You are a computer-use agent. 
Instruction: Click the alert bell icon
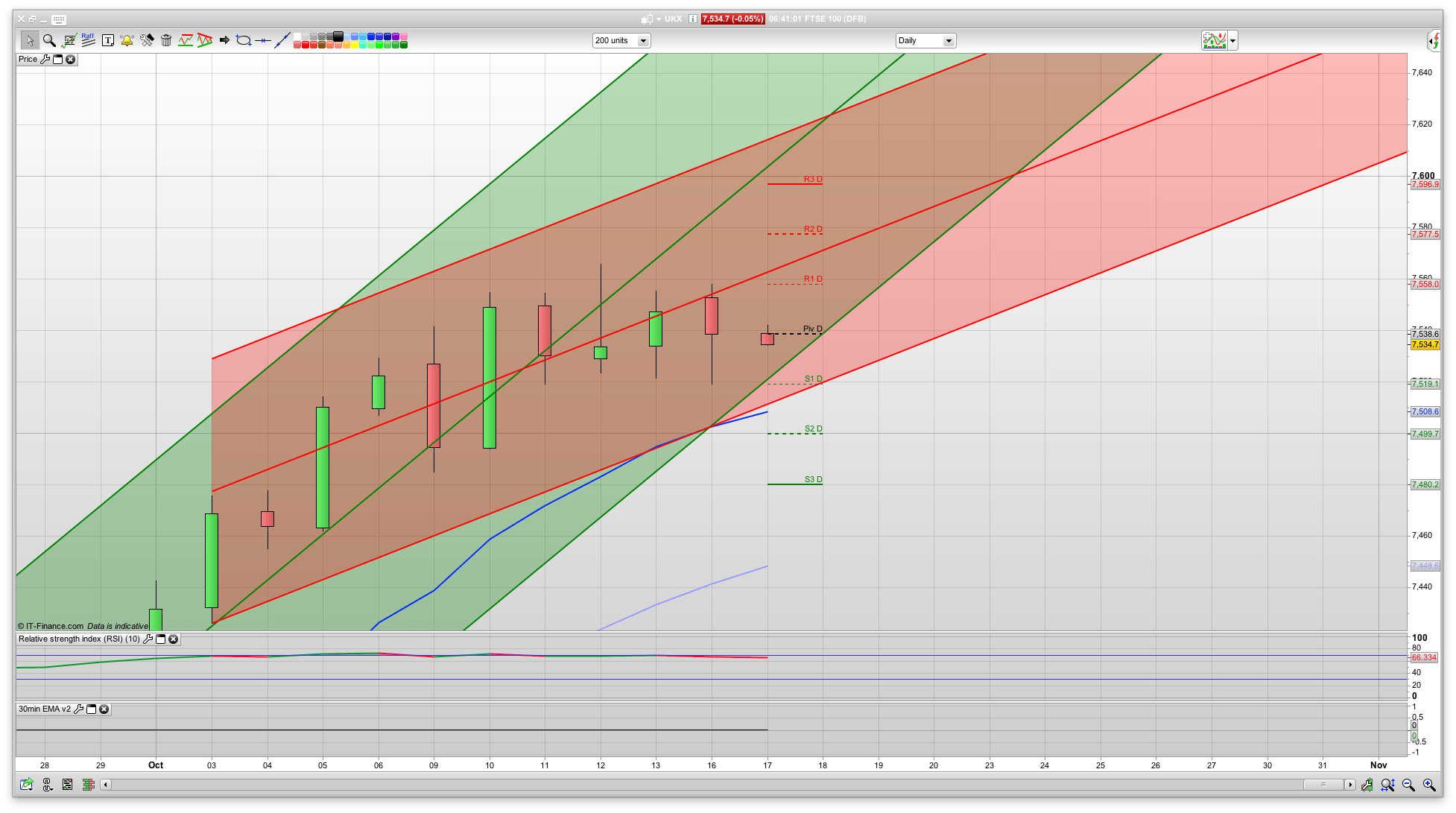click(127, 40)
